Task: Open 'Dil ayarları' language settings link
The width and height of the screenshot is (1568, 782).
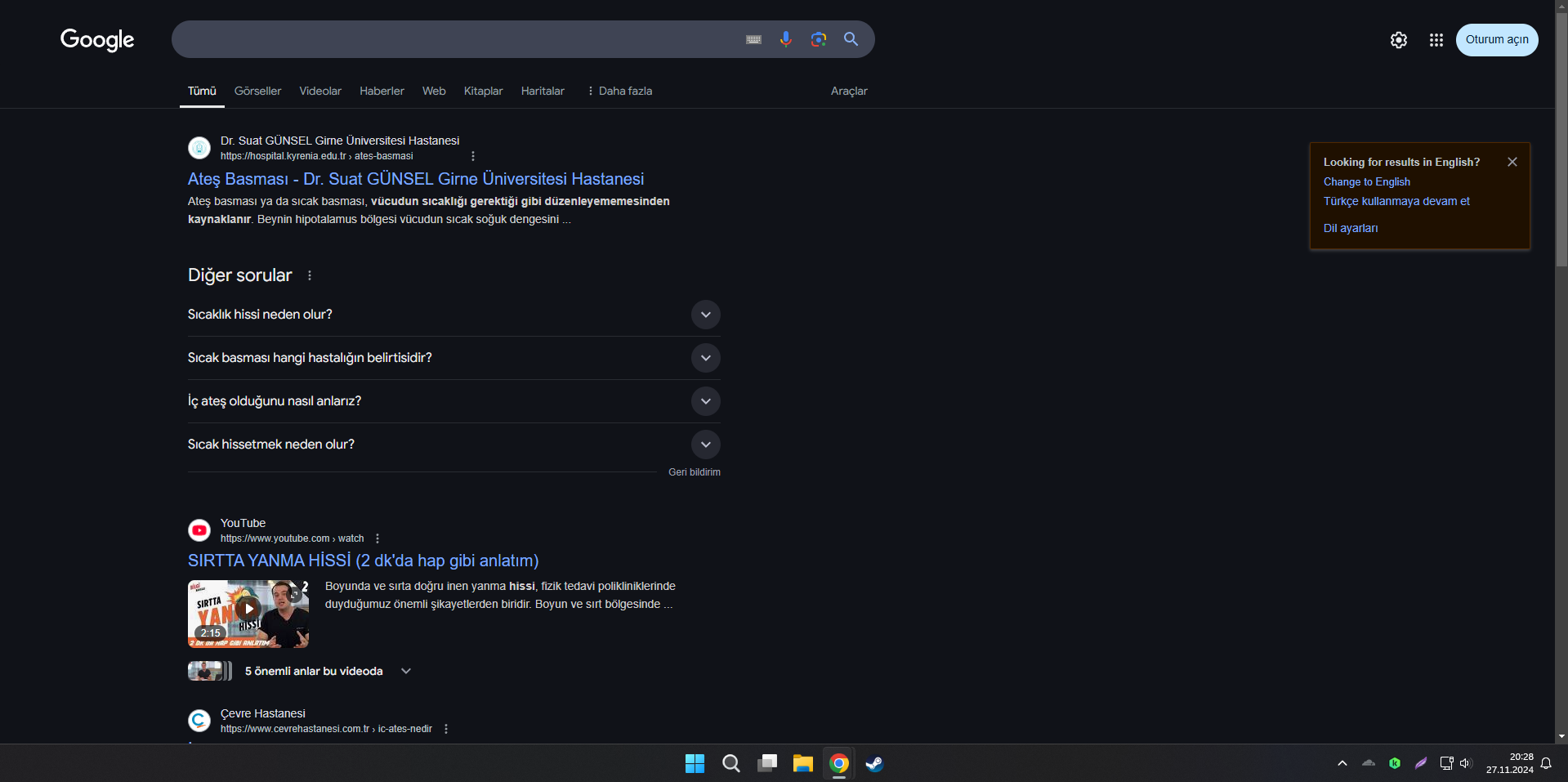Action: click(1351, 228)
